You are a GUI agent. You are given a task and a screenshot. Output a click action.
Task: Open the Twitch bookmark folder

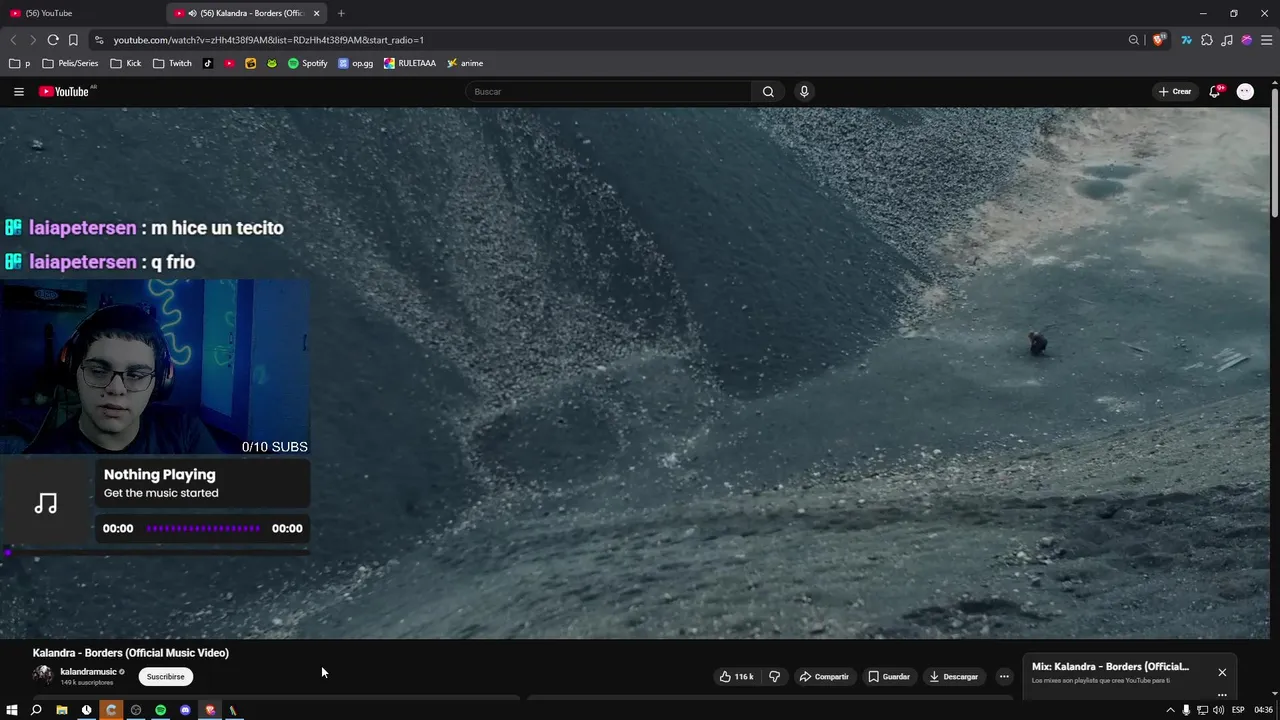[x=172, y=63]
